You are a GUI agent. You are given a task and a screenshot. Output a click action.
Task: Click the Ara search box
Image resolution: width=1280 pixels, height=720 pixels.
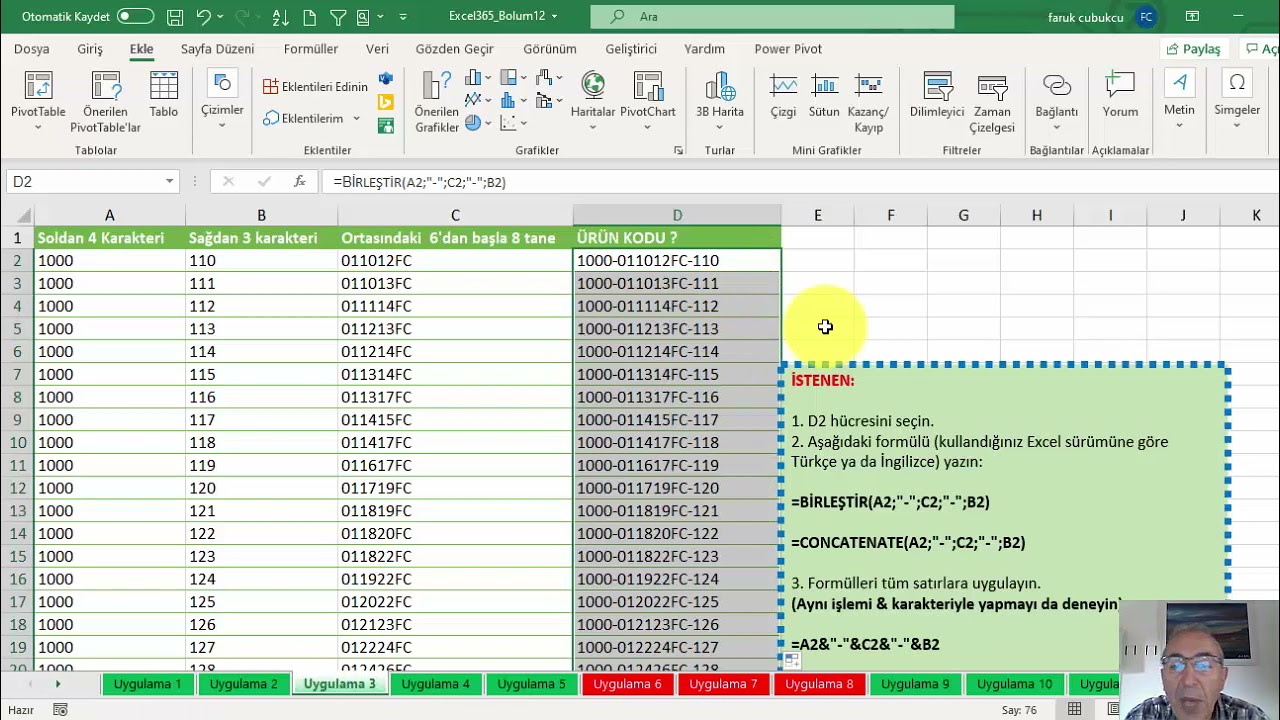(x=772, y=17)
